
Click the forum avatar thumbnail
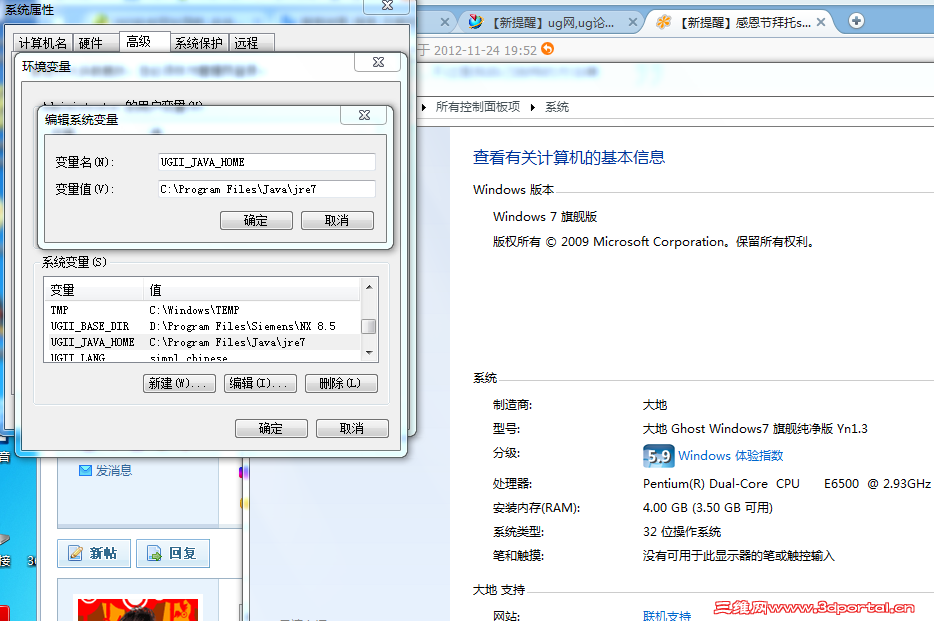pos(138,608)
